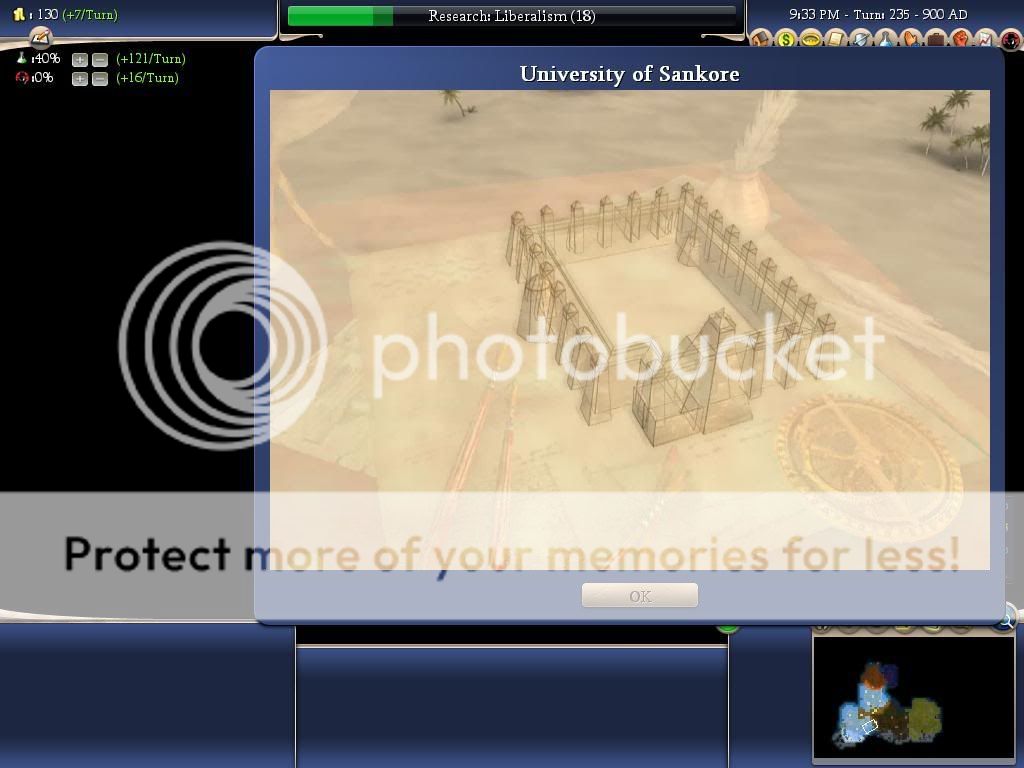Image resolution: width=1024 pixels, height=768 pixels.
Task: Open the Financial Advisor coin icon
Action: [787, 40]
